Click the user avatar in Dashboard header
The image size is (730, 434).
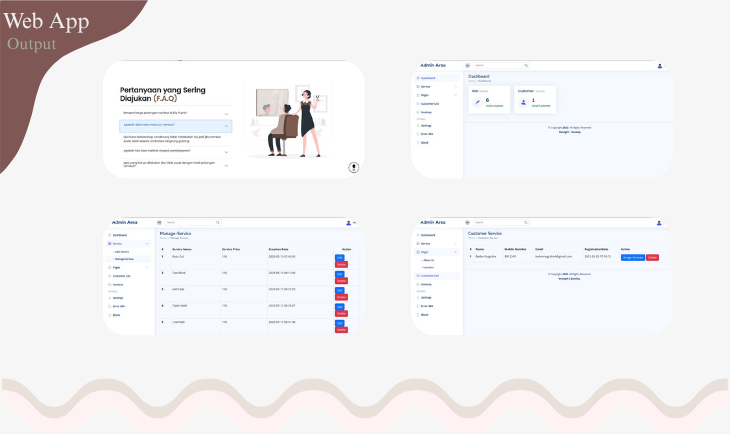[x=660, y=66]
